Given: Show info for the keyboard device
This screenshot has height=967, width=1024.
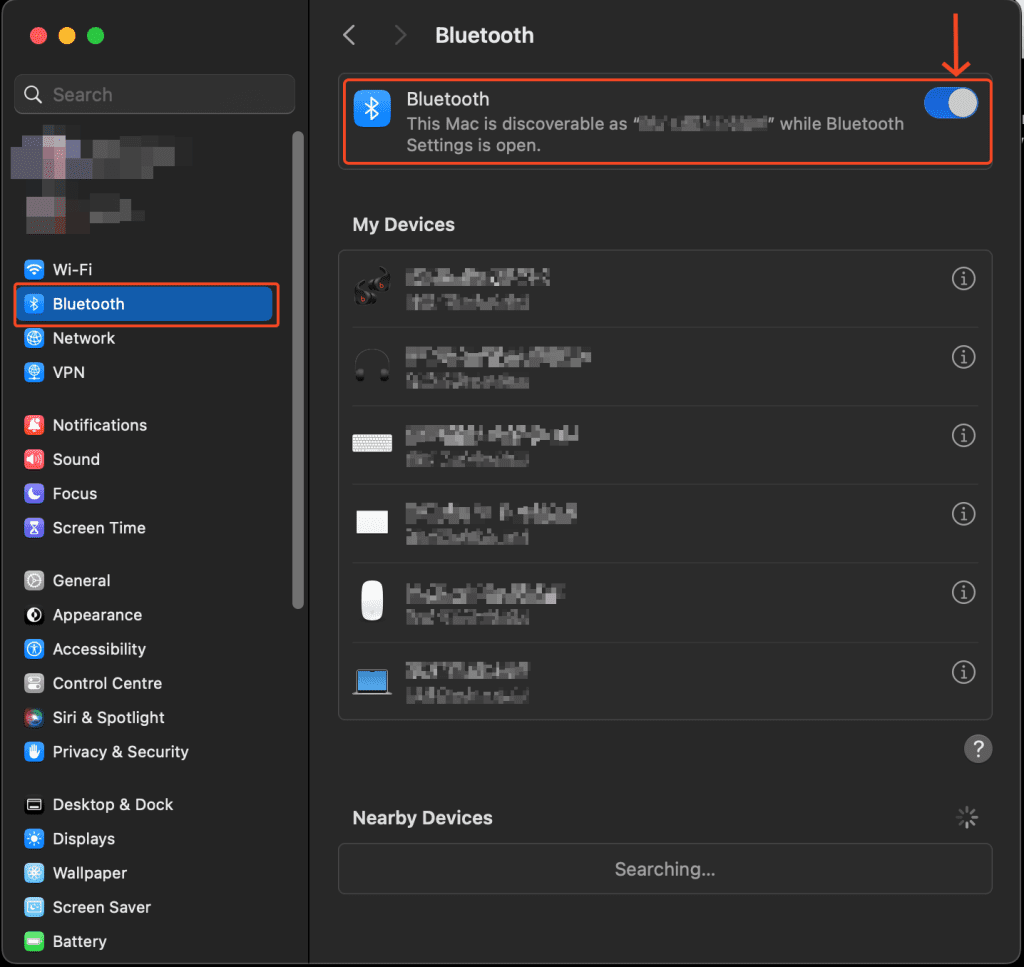Looking at the screenshot, I should coord(963,435).
